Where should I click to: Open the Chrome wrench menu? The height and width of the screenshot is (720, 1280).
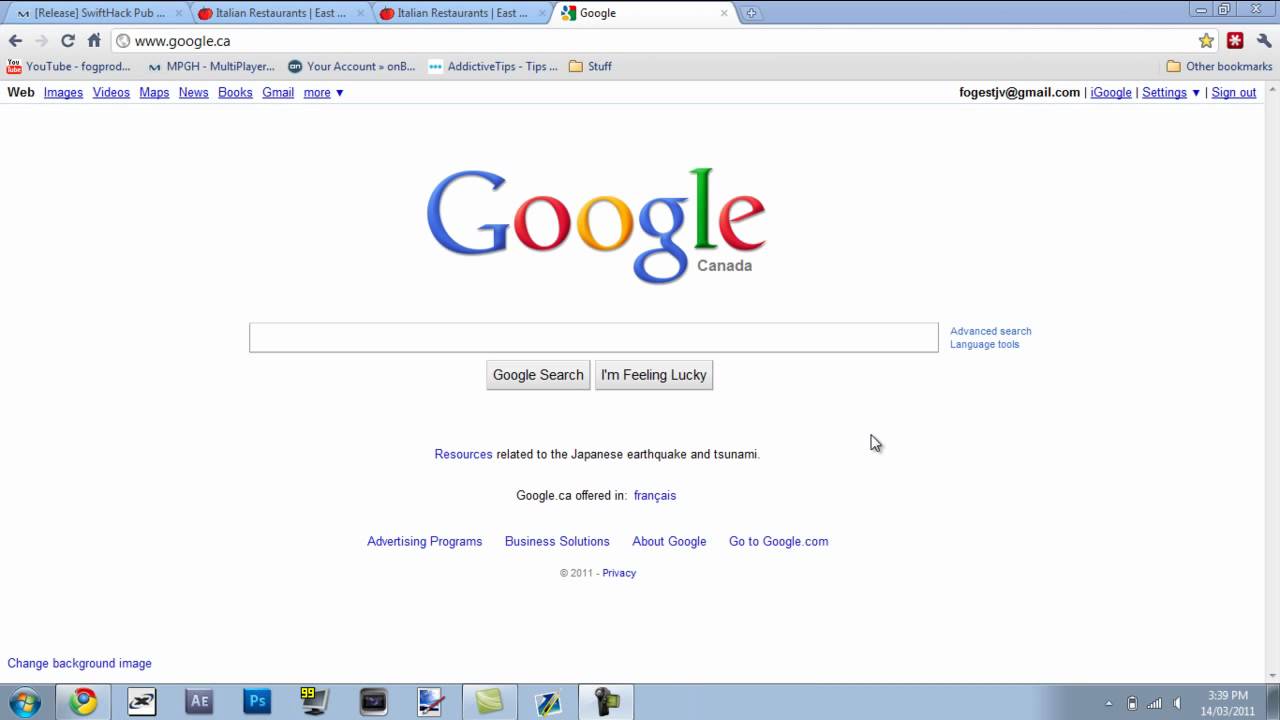(x=1264, y=41)
